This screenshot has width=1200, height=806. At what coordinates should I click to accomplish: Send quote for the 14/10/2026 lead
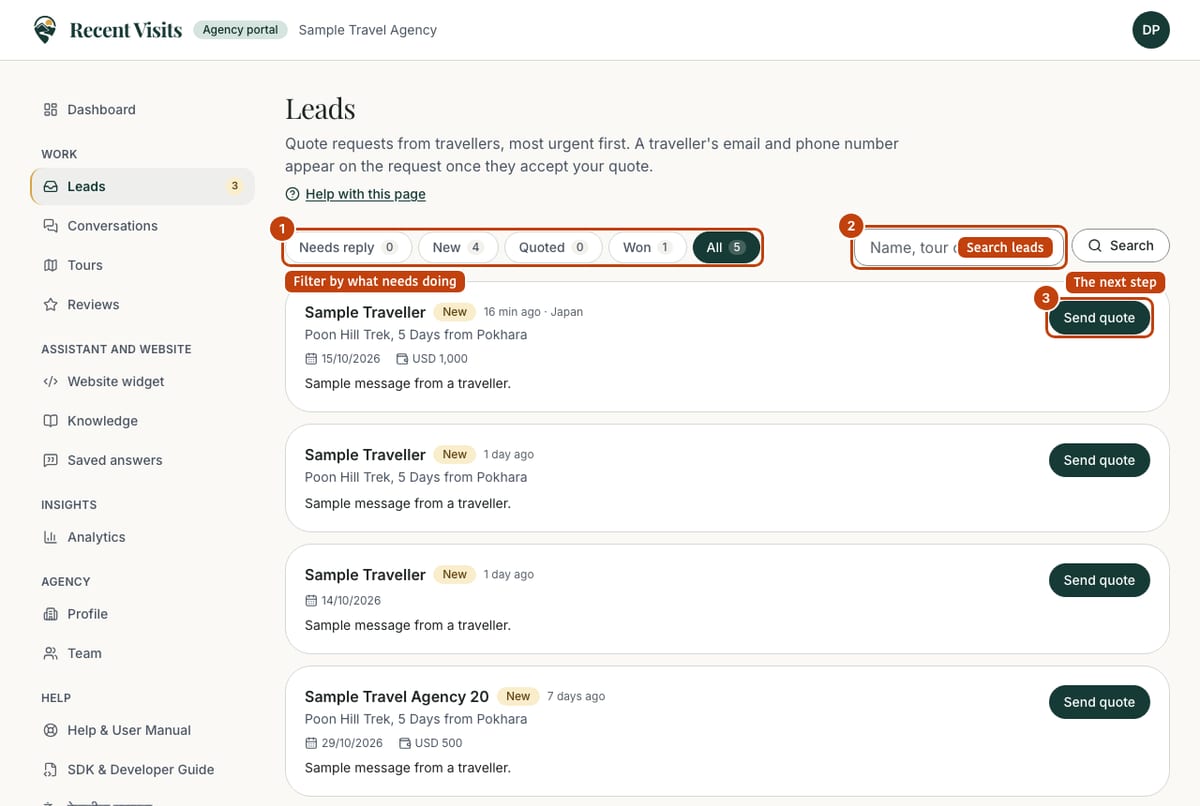pos(1099,580)
